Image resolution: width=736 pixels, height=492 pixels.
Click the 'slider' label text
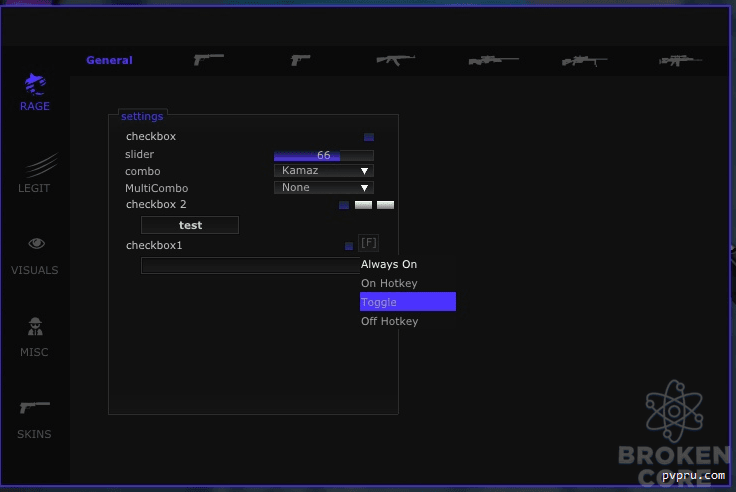[x=139, y=154]
